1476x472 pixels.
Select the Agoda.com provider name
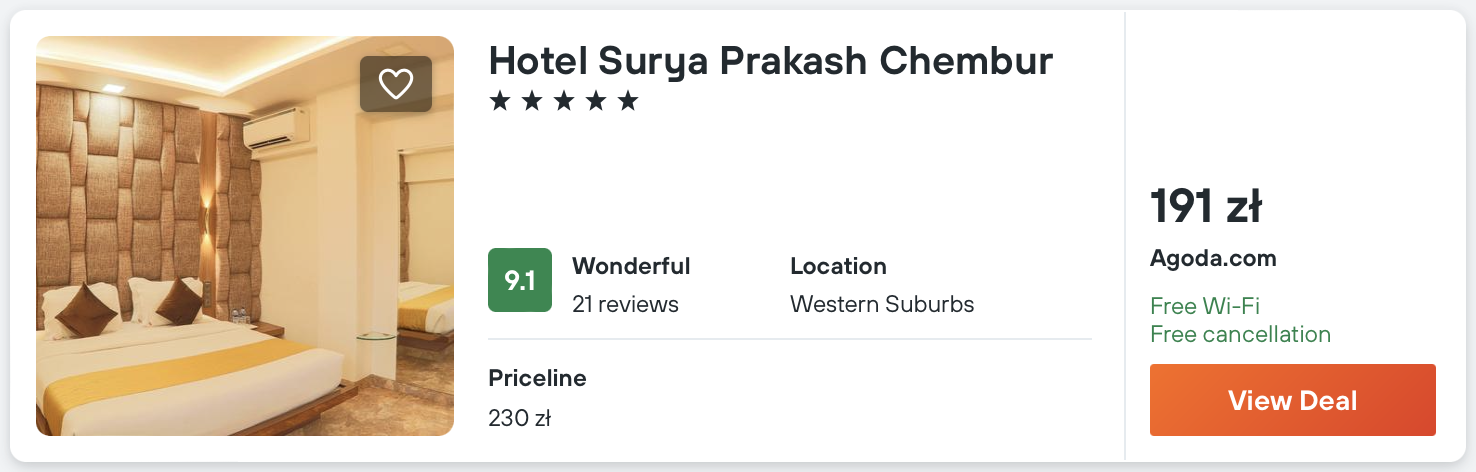coord(1213,258)
